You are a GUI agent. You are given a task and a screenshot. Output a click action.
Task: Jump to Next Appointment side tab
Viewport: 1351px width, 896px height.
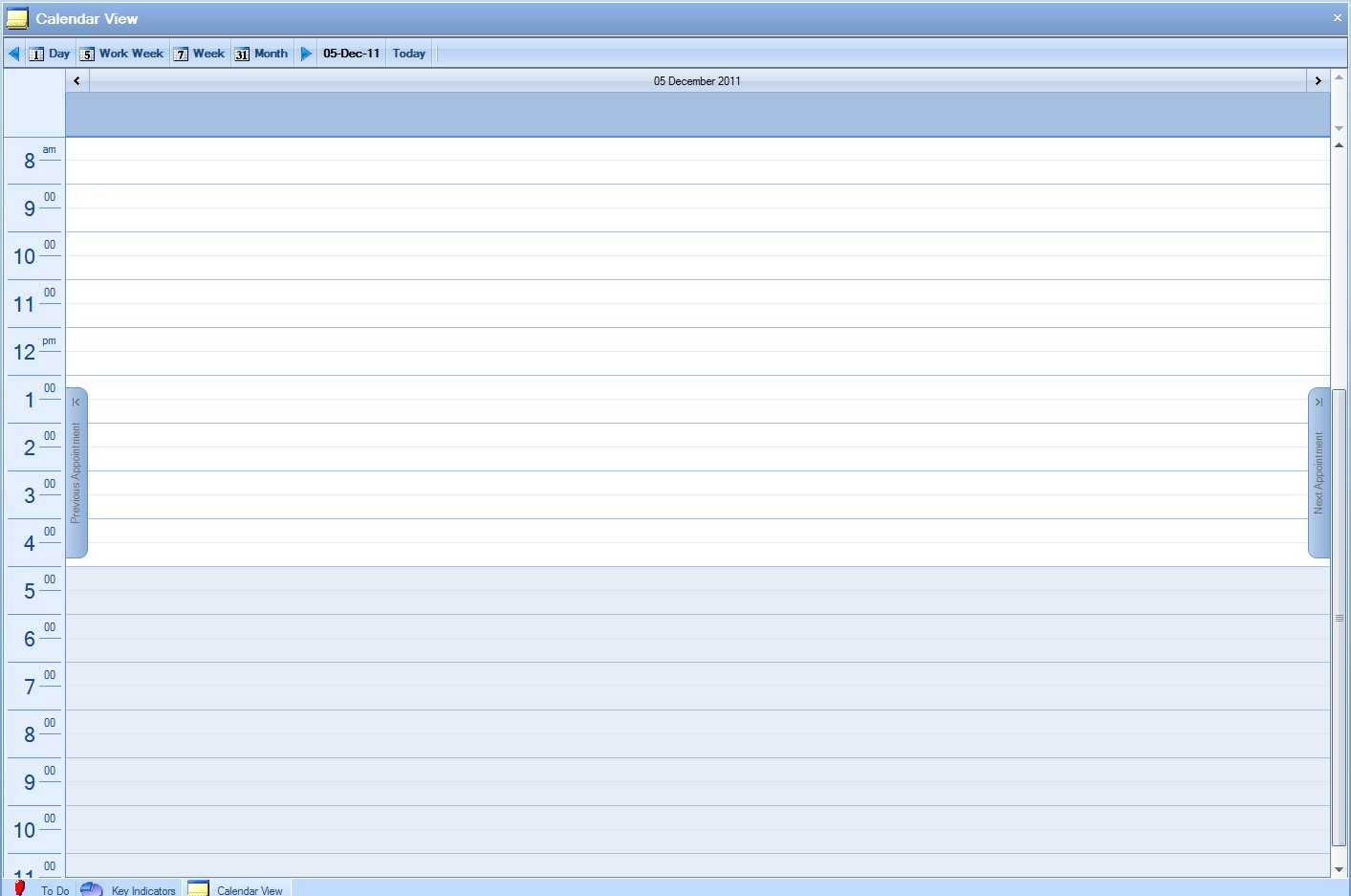[x=1318, y=472]
